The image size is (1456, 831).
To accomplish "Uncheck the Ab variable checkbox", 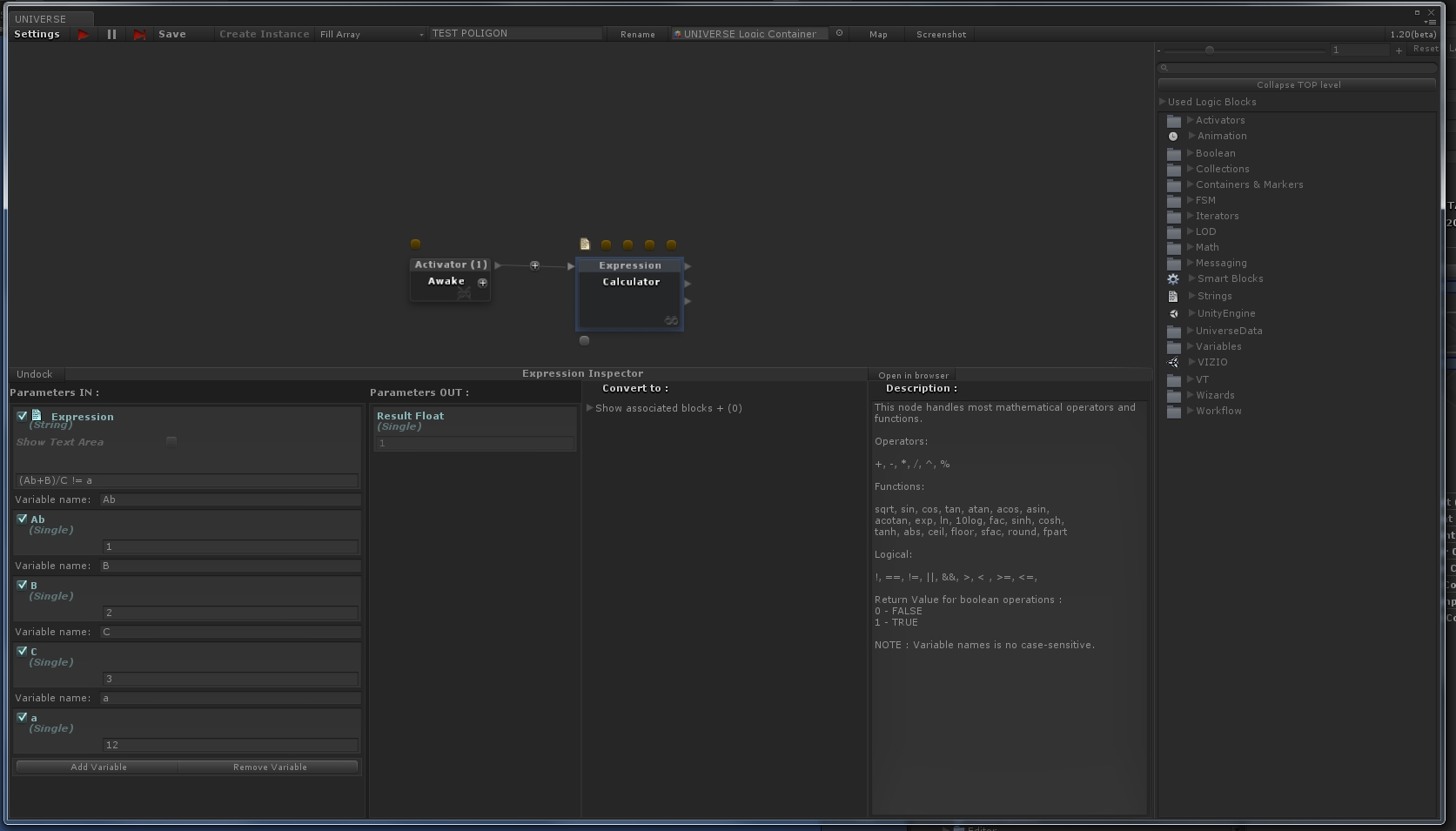I will tap(22, 519).
